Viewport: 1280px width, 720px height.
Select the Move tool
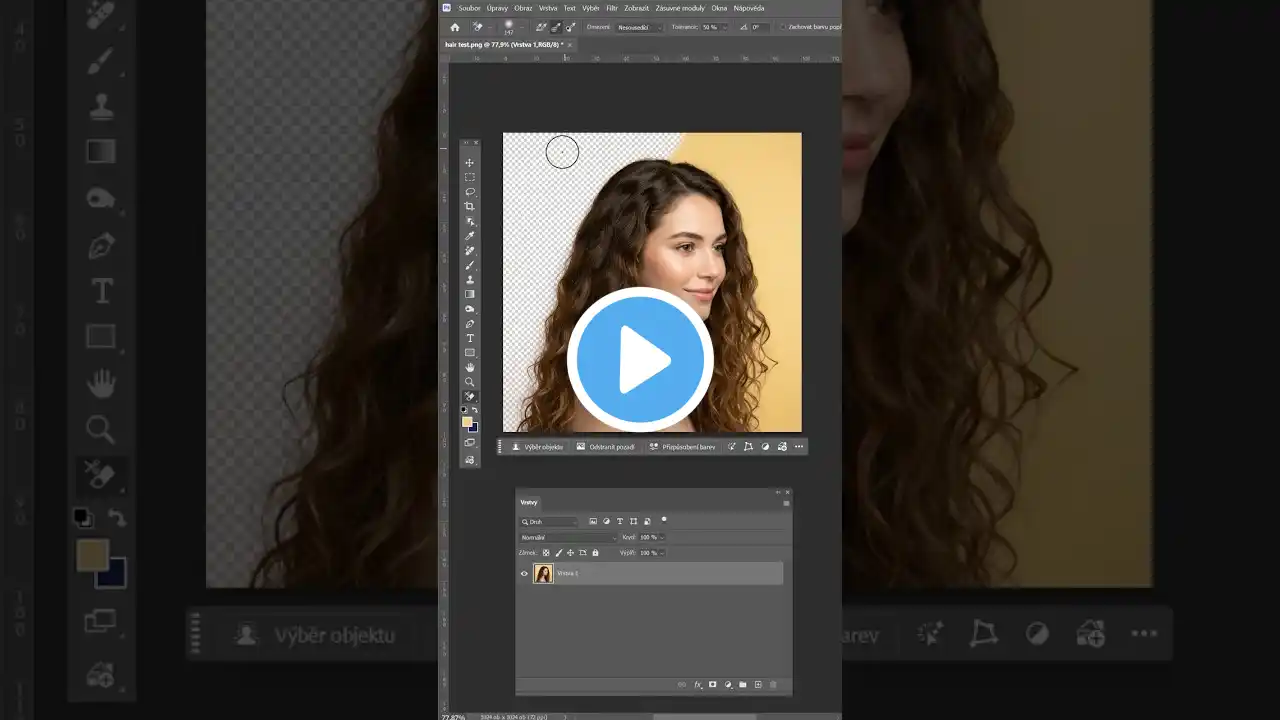click(469, 162)
